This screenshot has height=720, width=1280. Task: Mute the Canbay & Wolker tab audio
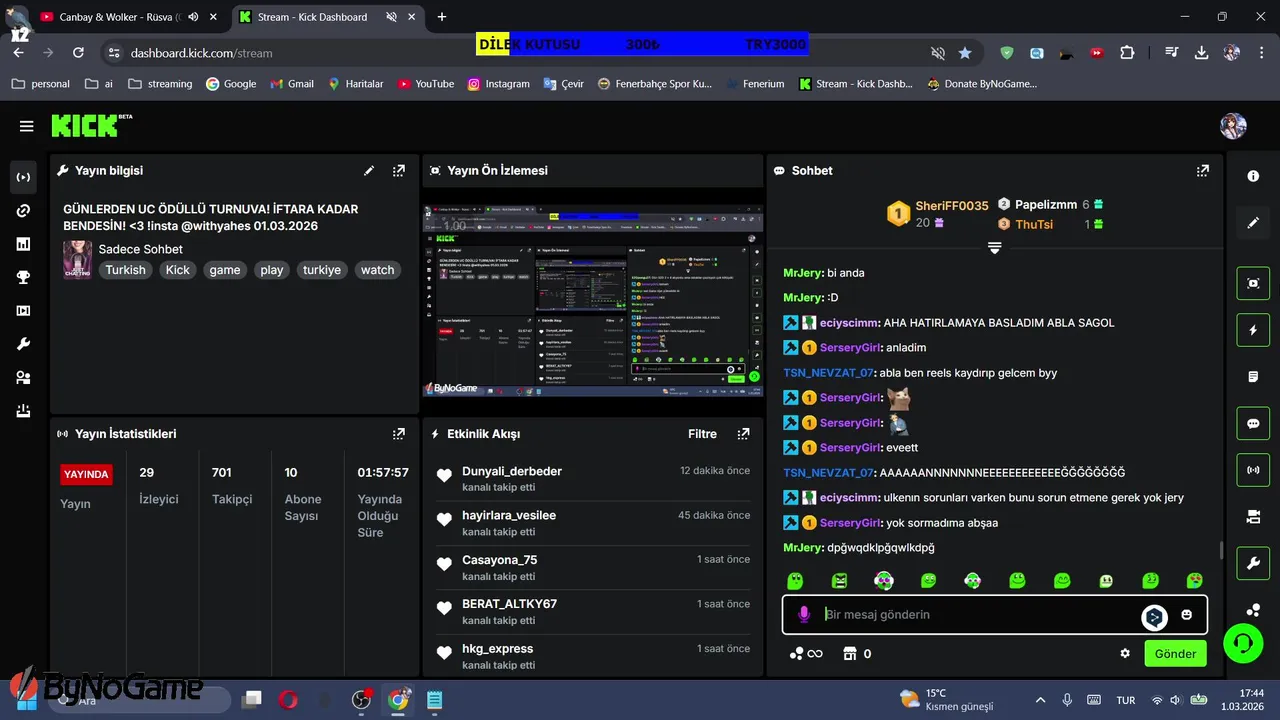pyautogui.click(x=193, y=17)
